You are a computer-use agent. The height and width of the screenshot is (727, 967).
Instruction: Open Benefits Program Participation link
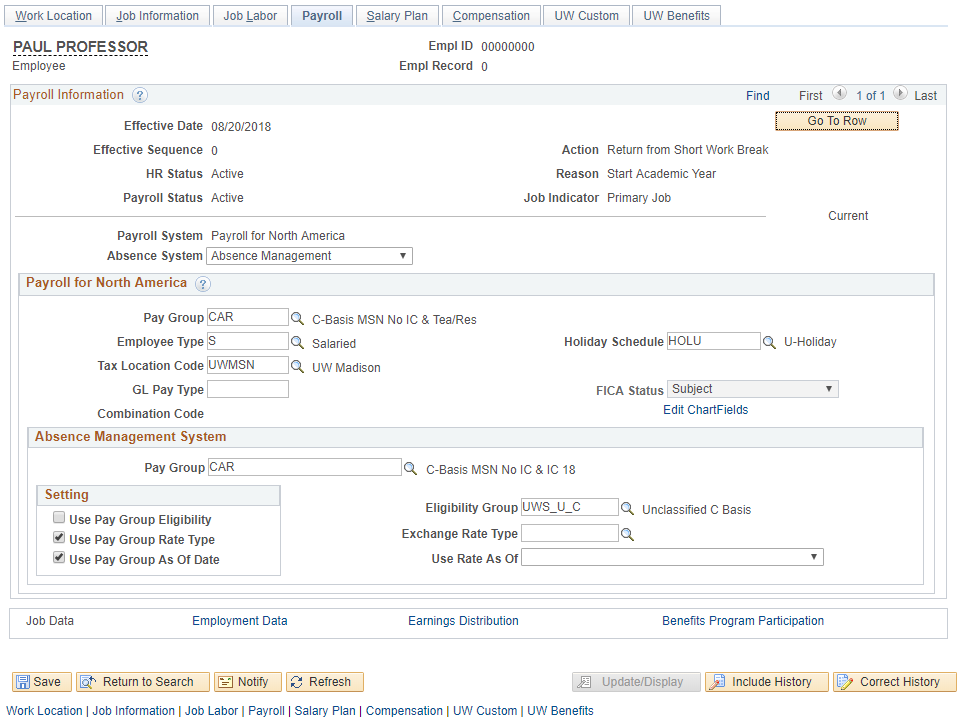743,621
